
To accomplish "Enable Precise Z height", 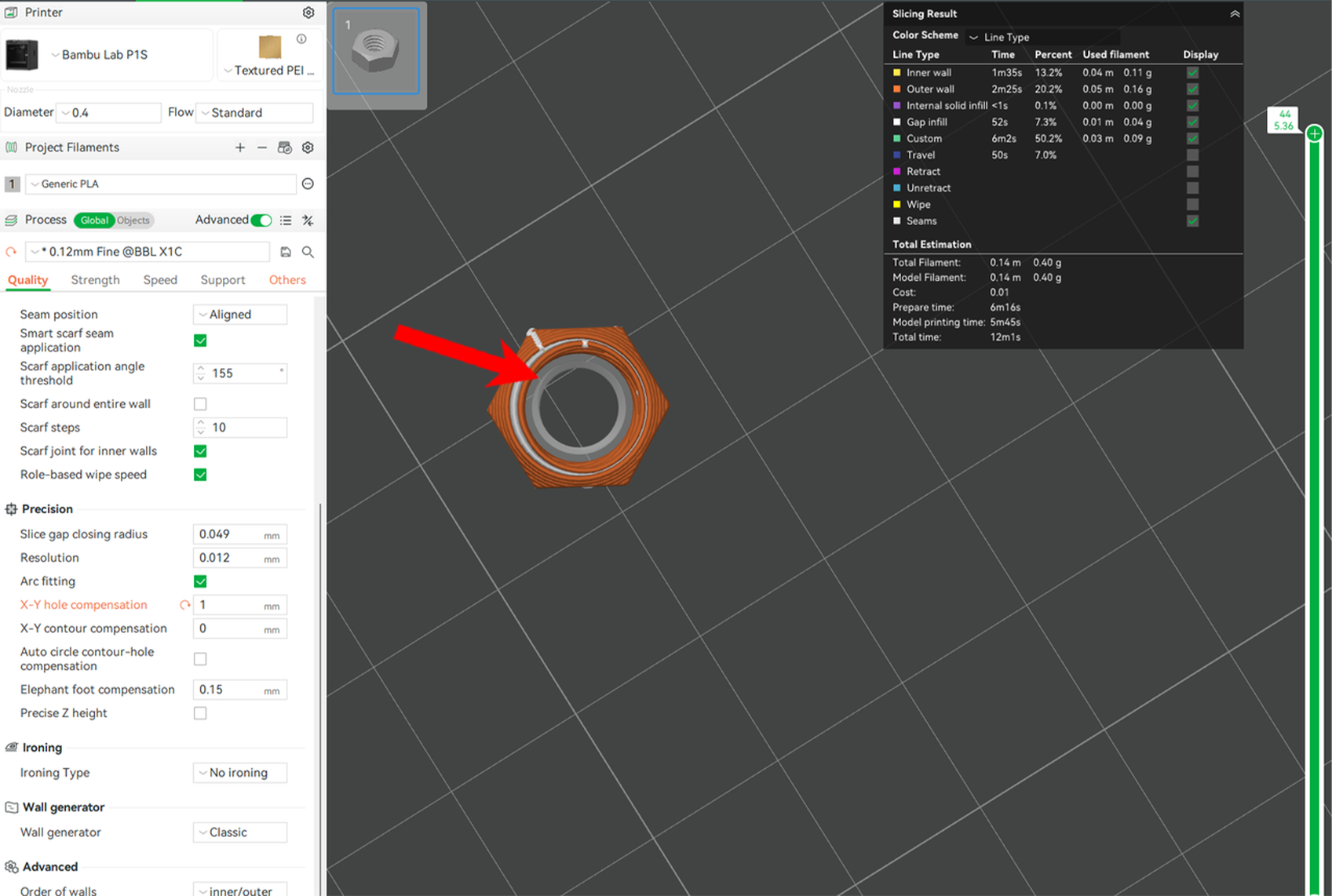I will (x=200, y=713).
